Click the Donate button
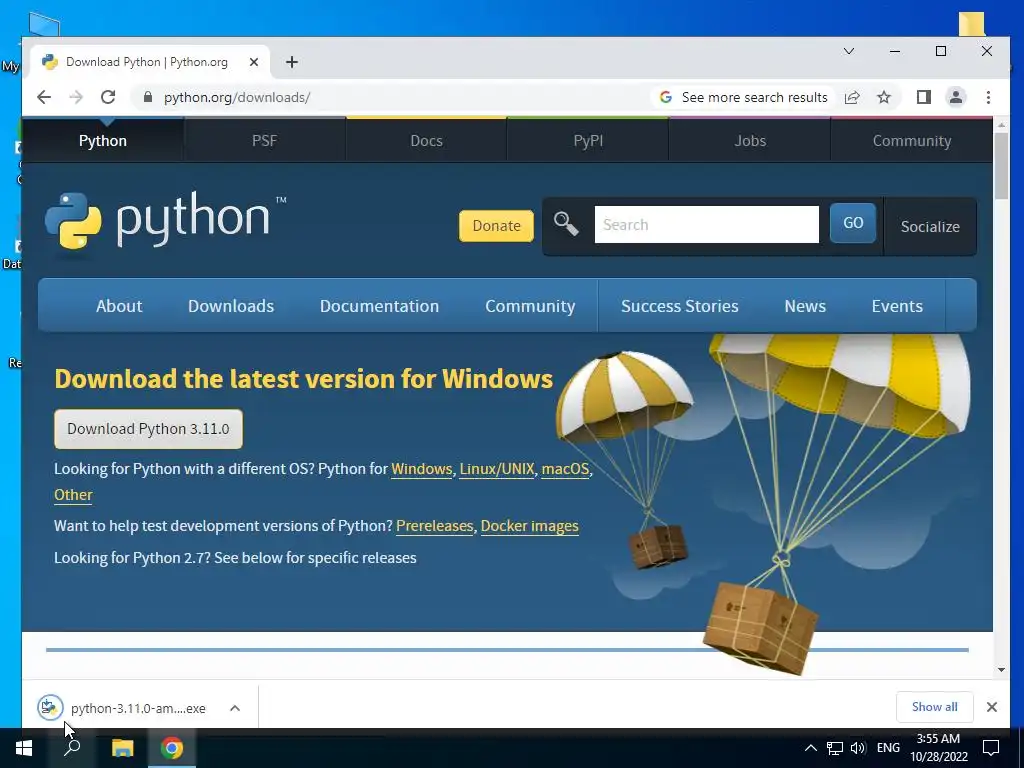 (496, 225)
